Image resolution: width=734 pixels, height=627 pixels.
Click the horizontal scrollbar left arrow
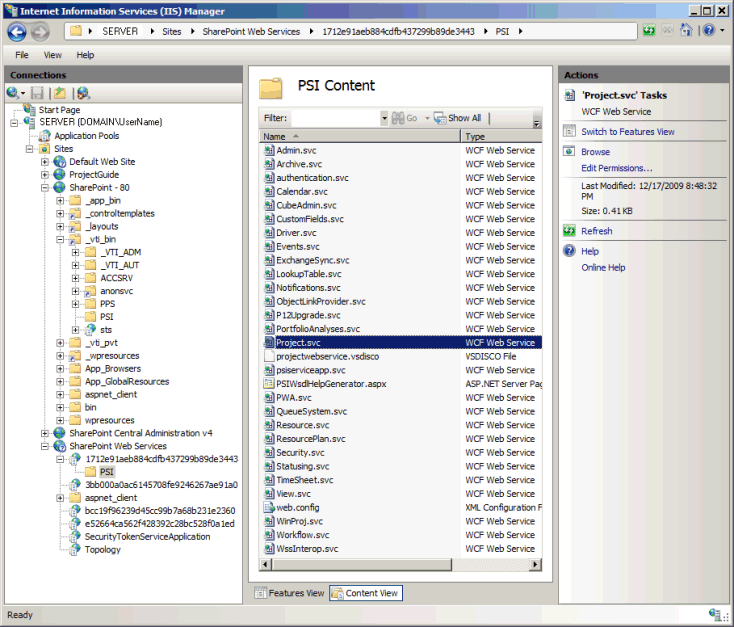pos(265,564)
